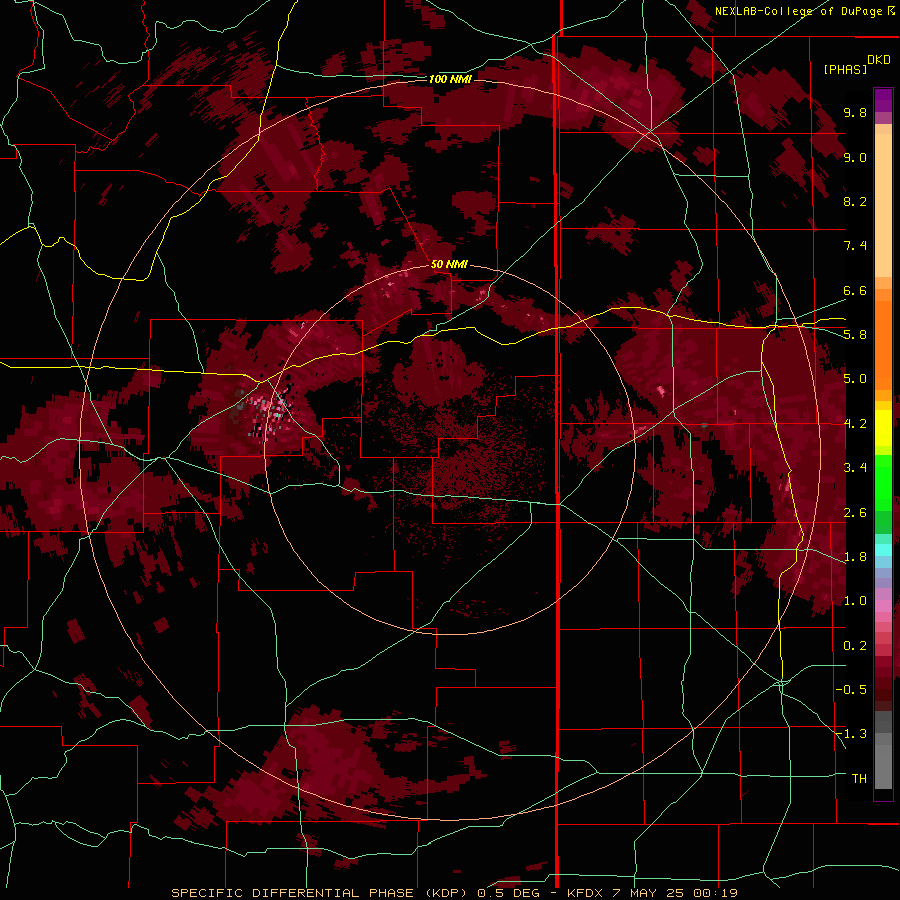The width and height of the screenshot is (900, 900).
Task: Select the 6.6 scale value
Action: (855, 290)
